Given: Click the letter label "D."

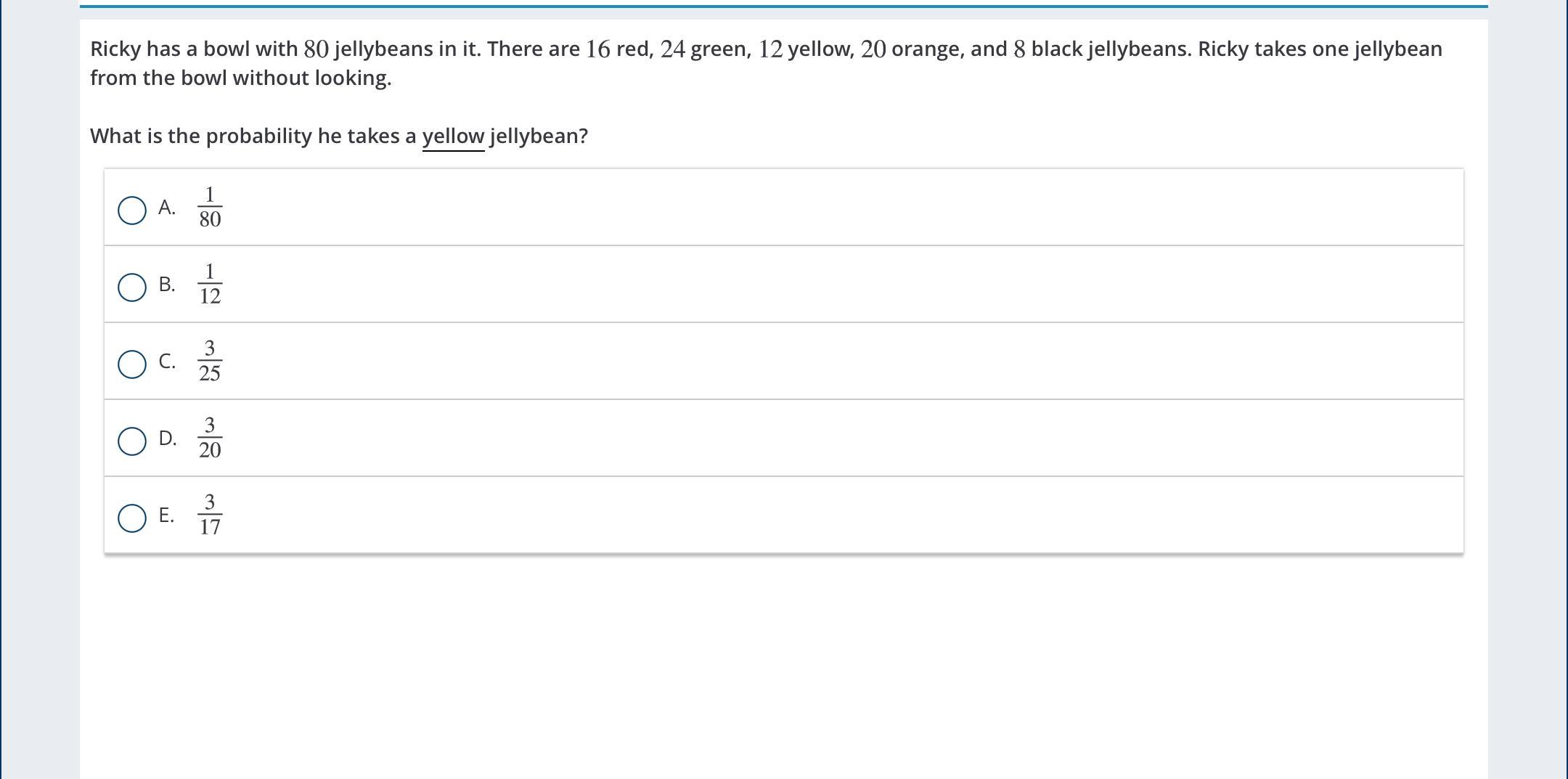Looking at the screenshot, I should [x=168, y=439].
